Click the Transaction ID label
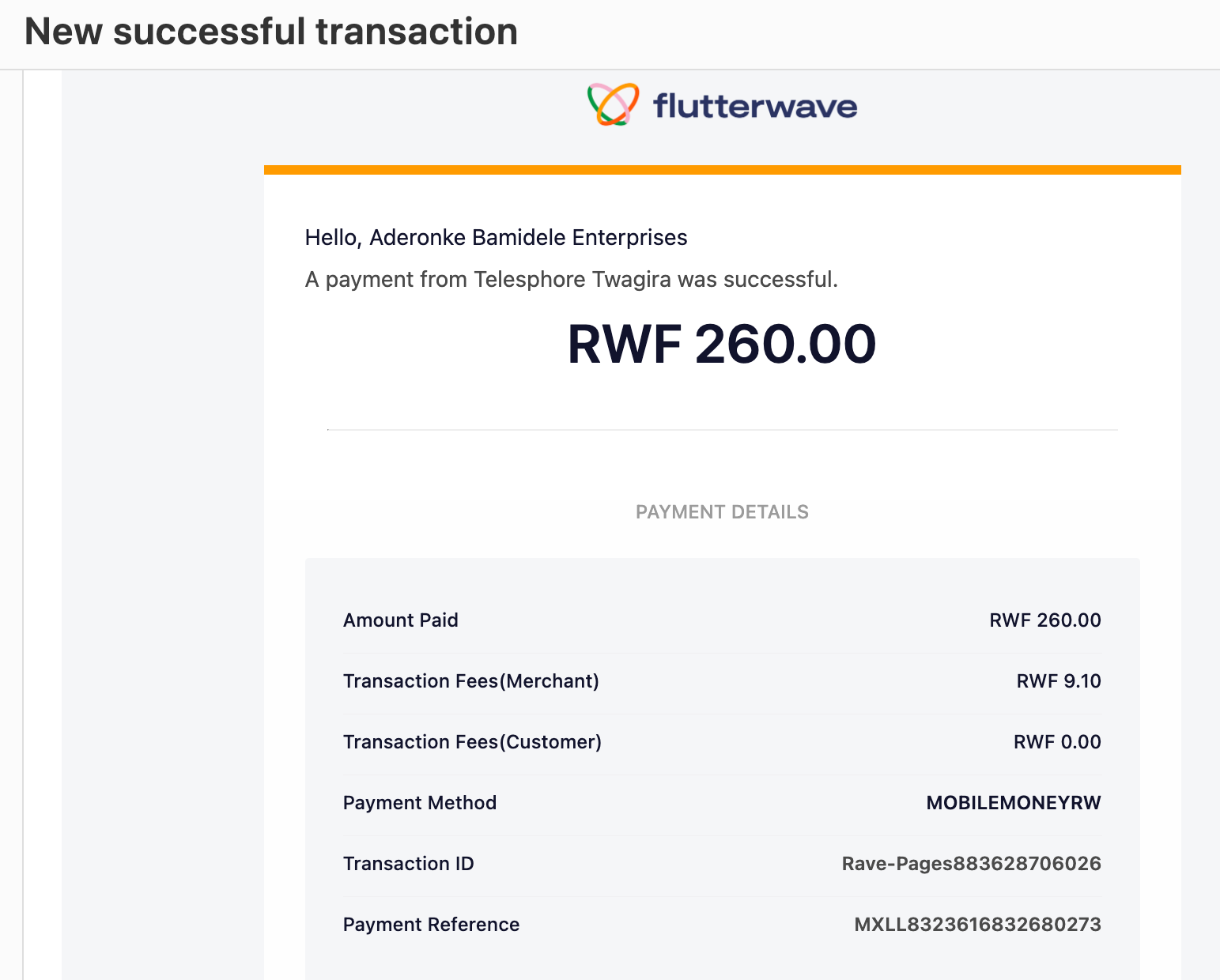Viewport: 1220px width, 980px height. [409, 864]
